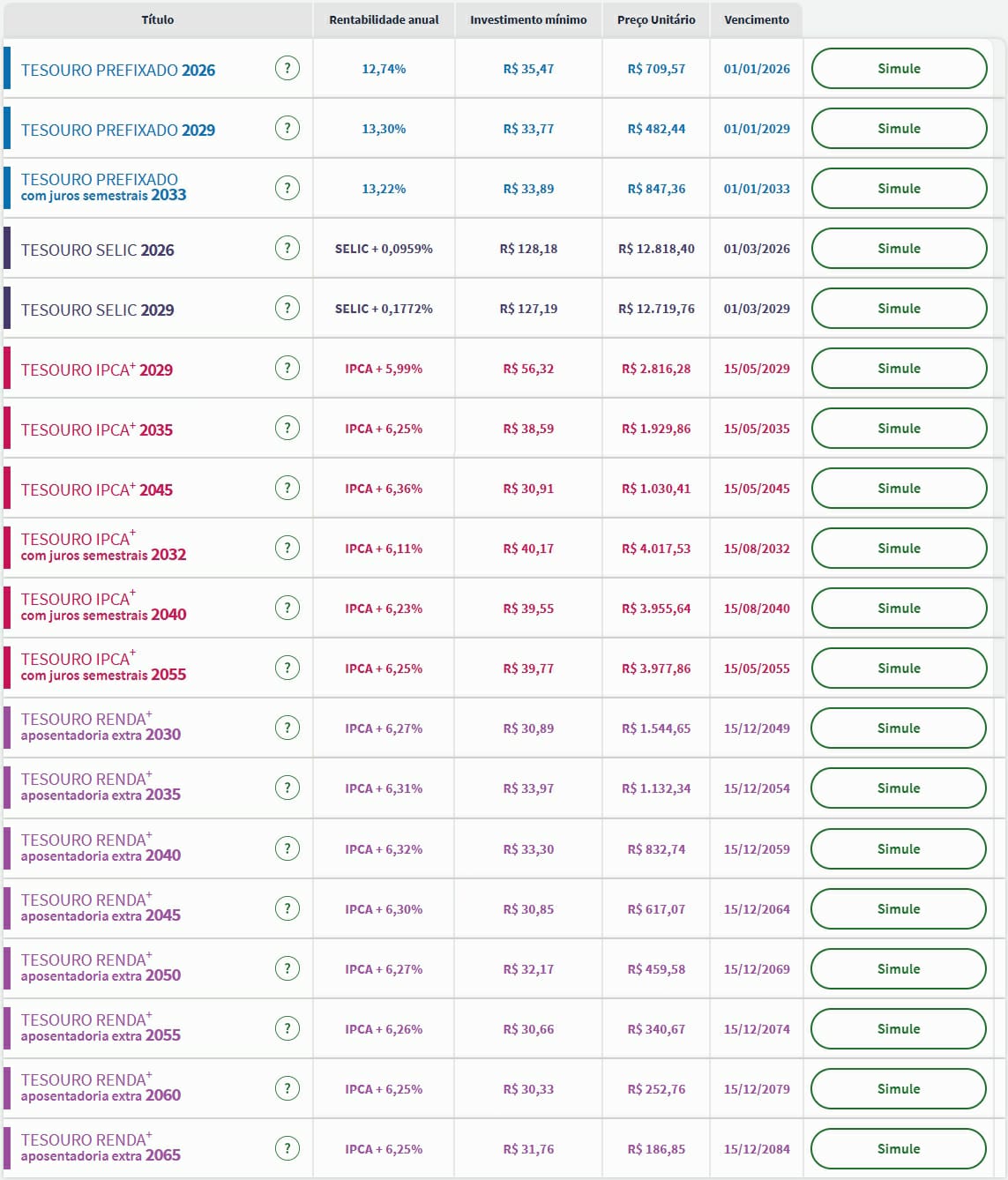Click Simule button for Tesouro IPCA+ 2035
Viewport: 1008px width, 1180px height.
coord(899,429)
